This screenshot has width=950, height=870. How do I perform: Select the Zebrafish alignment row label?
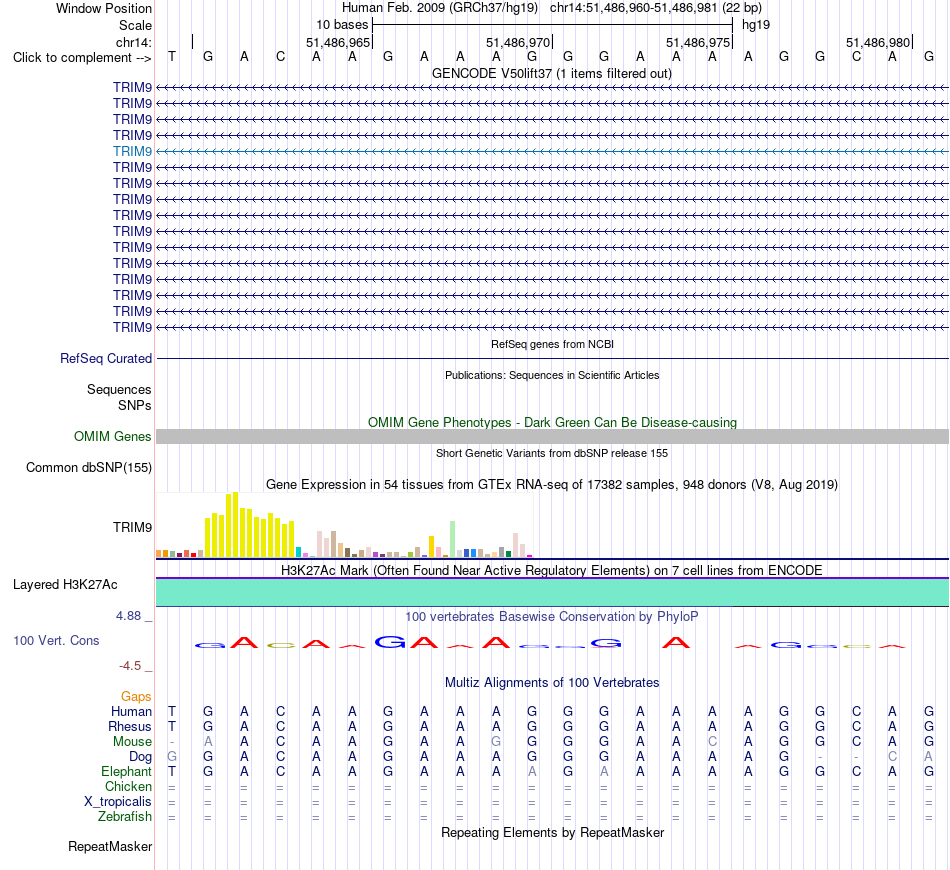click(x=125, y=816)
